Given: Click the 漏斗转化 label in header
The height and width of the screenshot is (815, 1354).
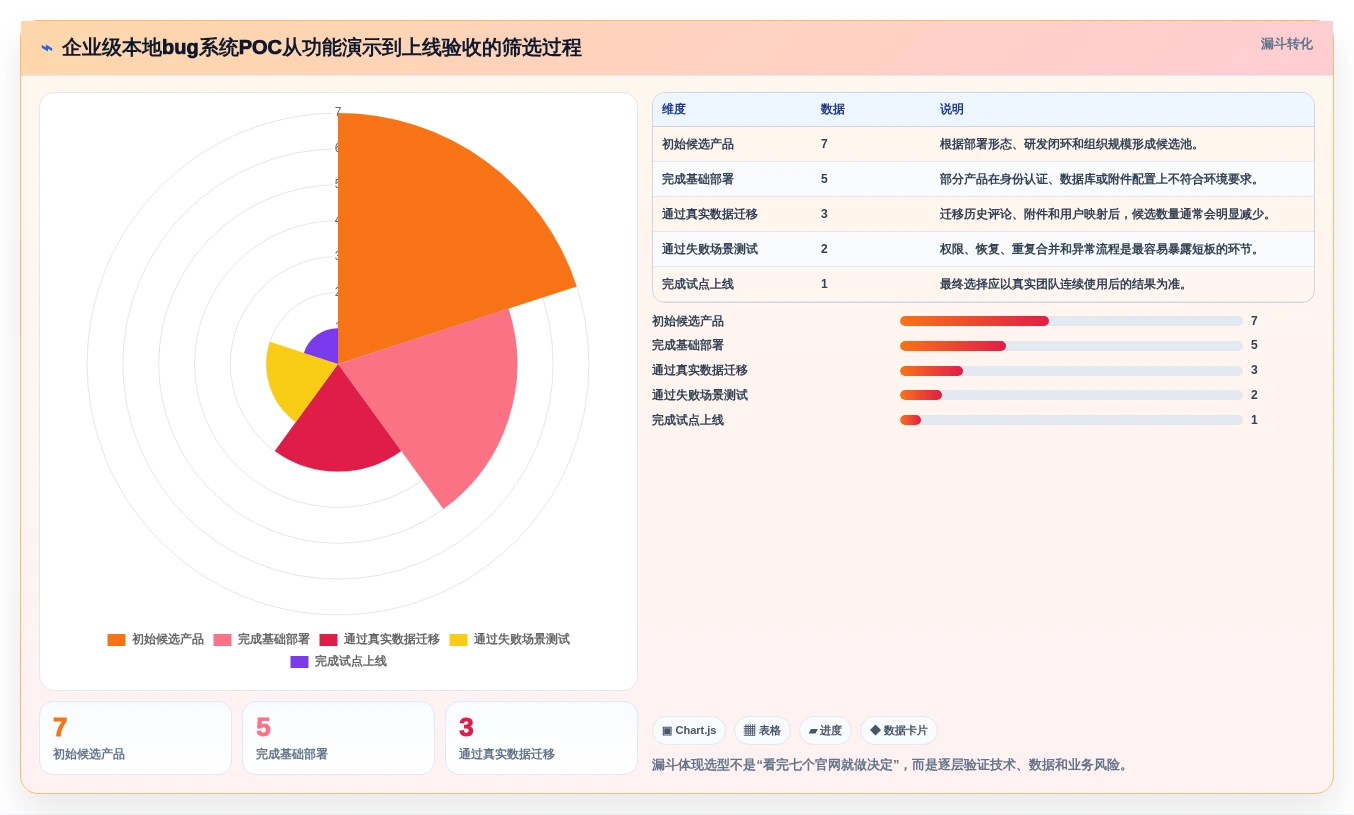Looking at the screenshot, I should pyautogui.click(x=1286, y=44).
